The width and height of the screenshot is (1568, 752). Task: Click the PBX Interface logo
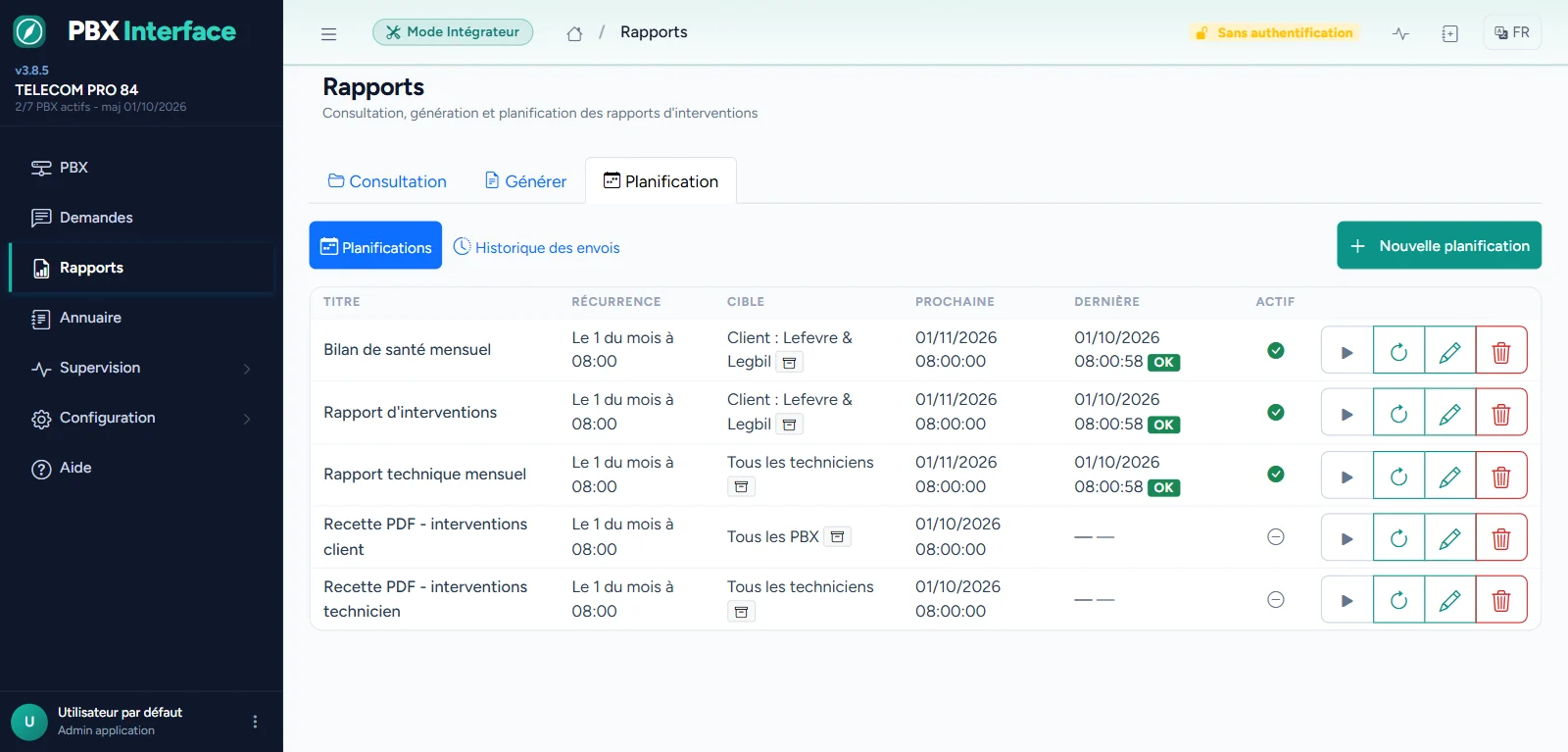click(124, 31)
